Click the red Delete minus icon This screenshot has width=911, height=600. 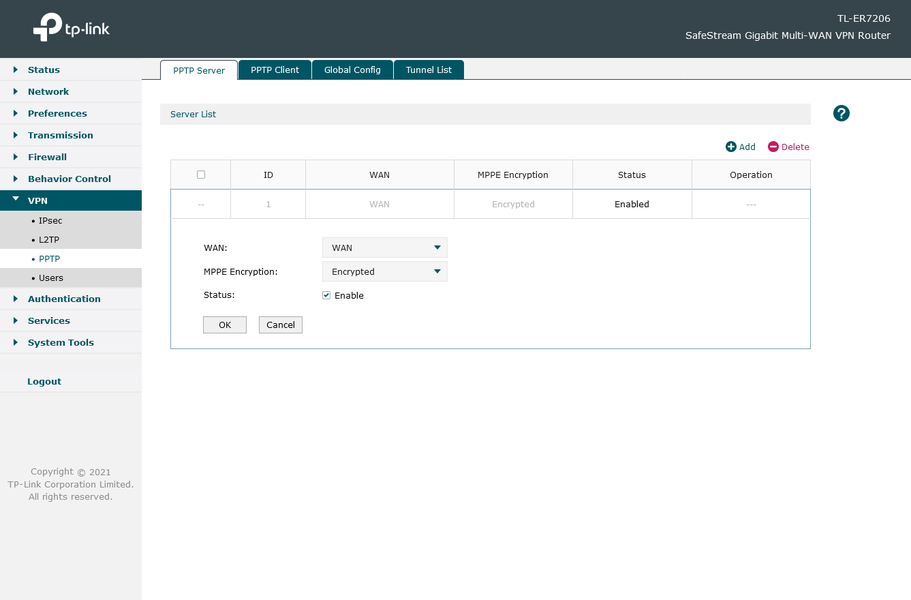pos(773,147)
